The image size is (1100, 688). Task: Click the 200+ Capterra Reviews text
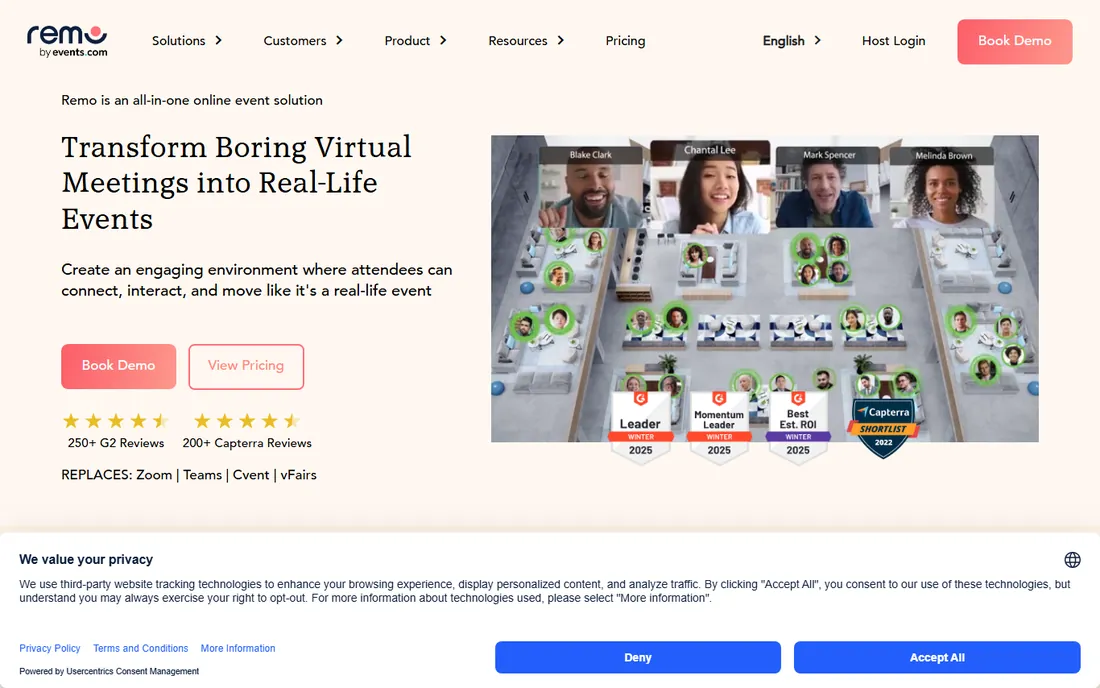(x=247, y=443)
